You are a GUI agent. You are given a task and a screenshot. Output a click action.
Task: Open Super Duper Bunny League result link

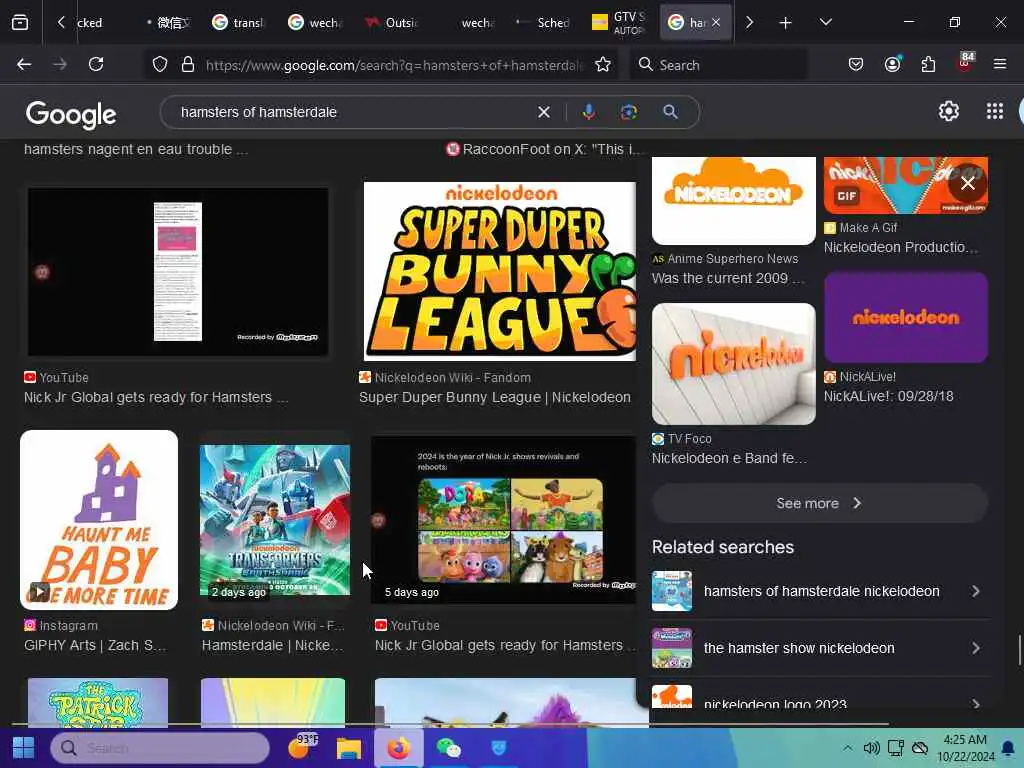[x=494, y=397]
